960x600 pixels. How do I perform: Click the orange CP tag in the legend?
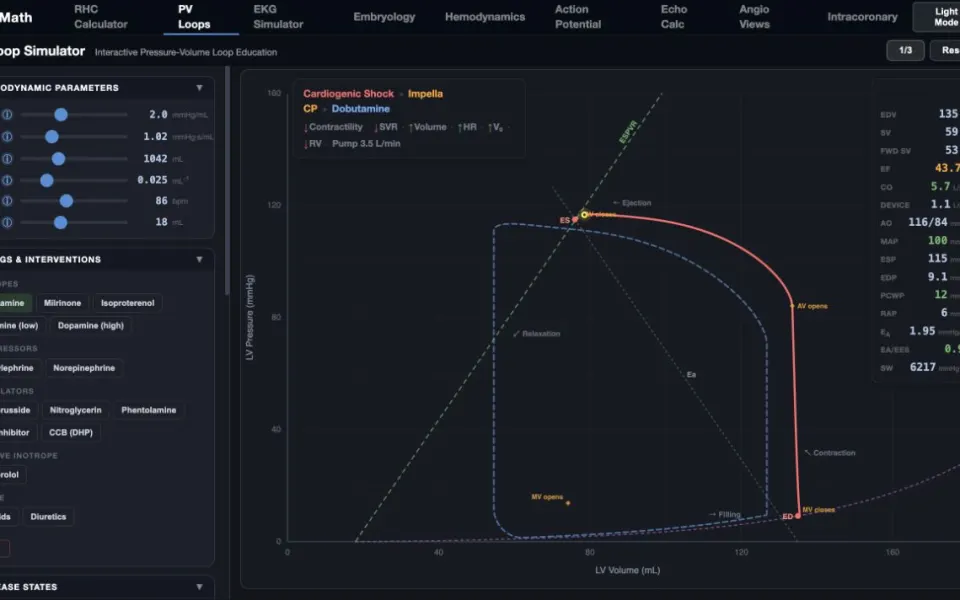click(310, 108)
